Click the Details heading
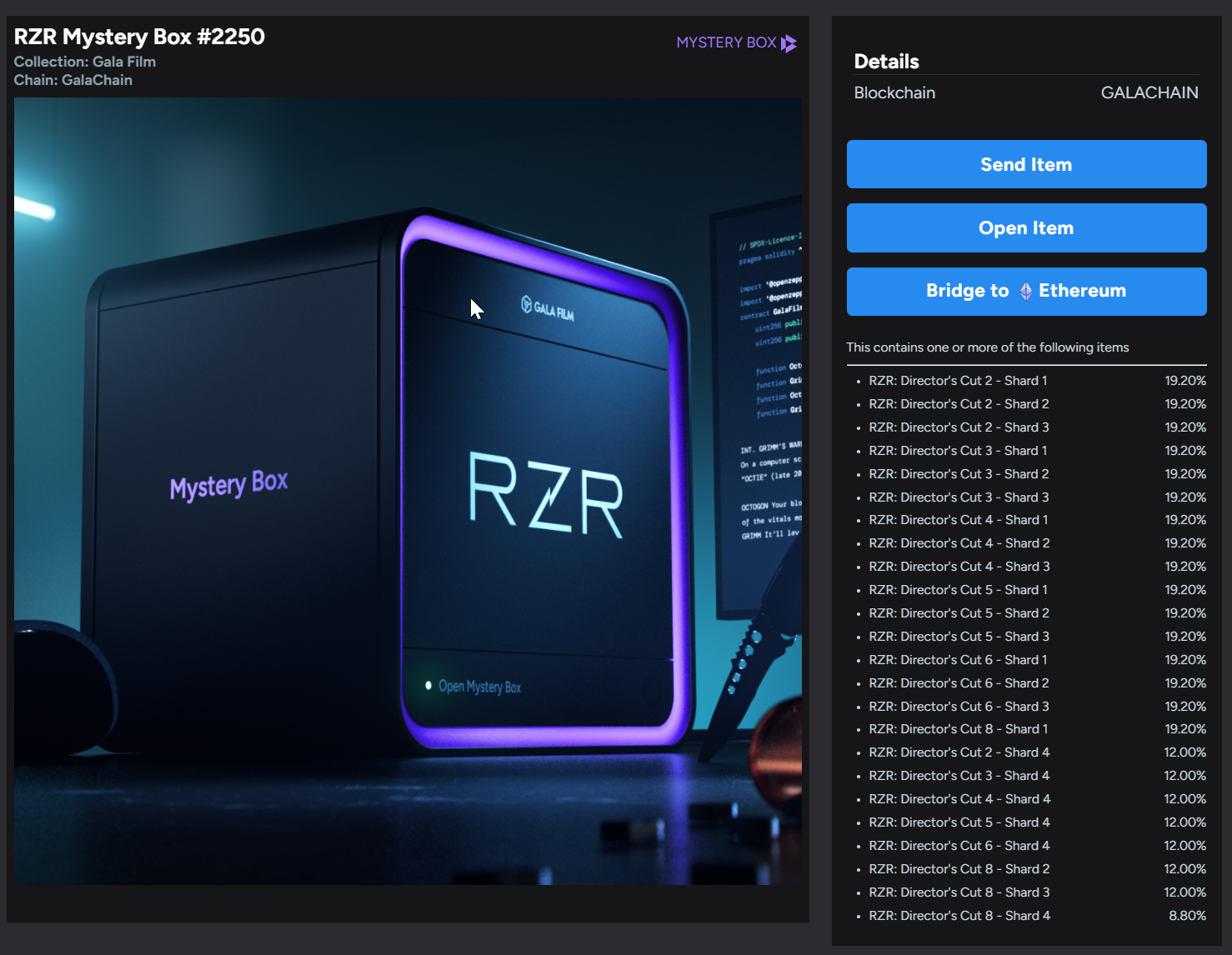 (886, 62)
